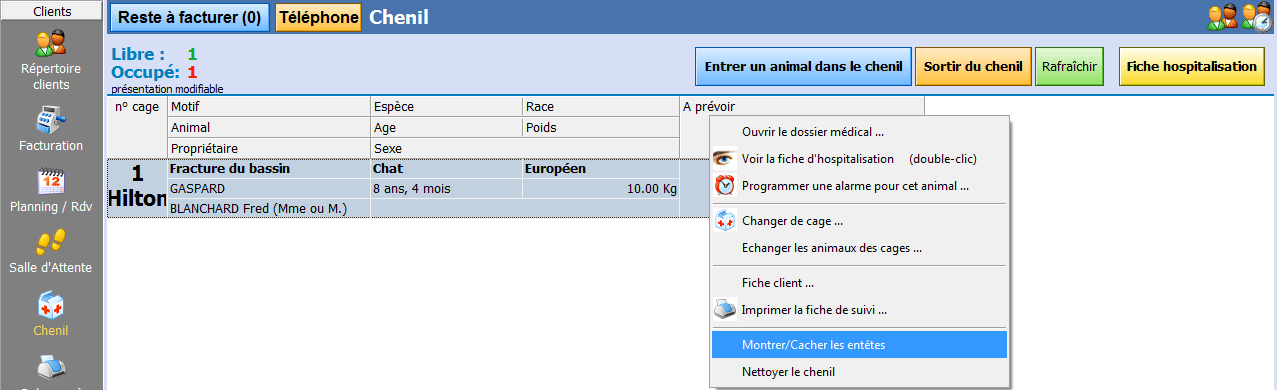Click the Téléphone button
The width and height of the screenshot is (1277, 390).
coord(318,17)
